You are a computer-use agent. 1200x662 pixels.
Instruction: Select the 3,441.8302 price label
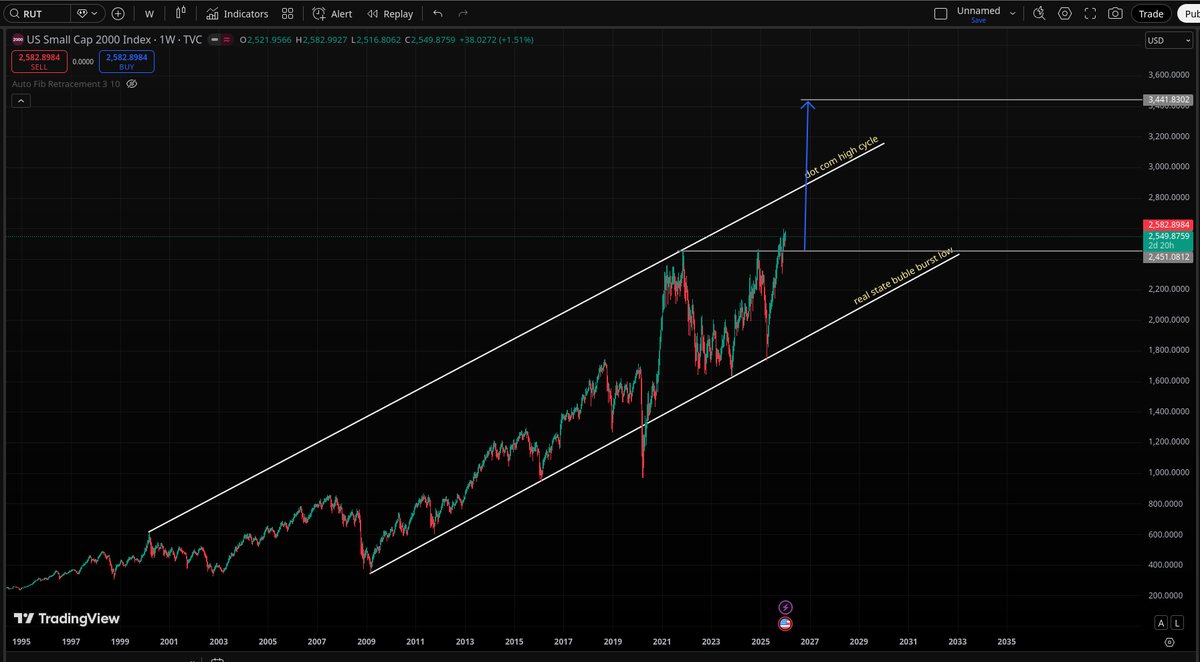click(1168, 100)
